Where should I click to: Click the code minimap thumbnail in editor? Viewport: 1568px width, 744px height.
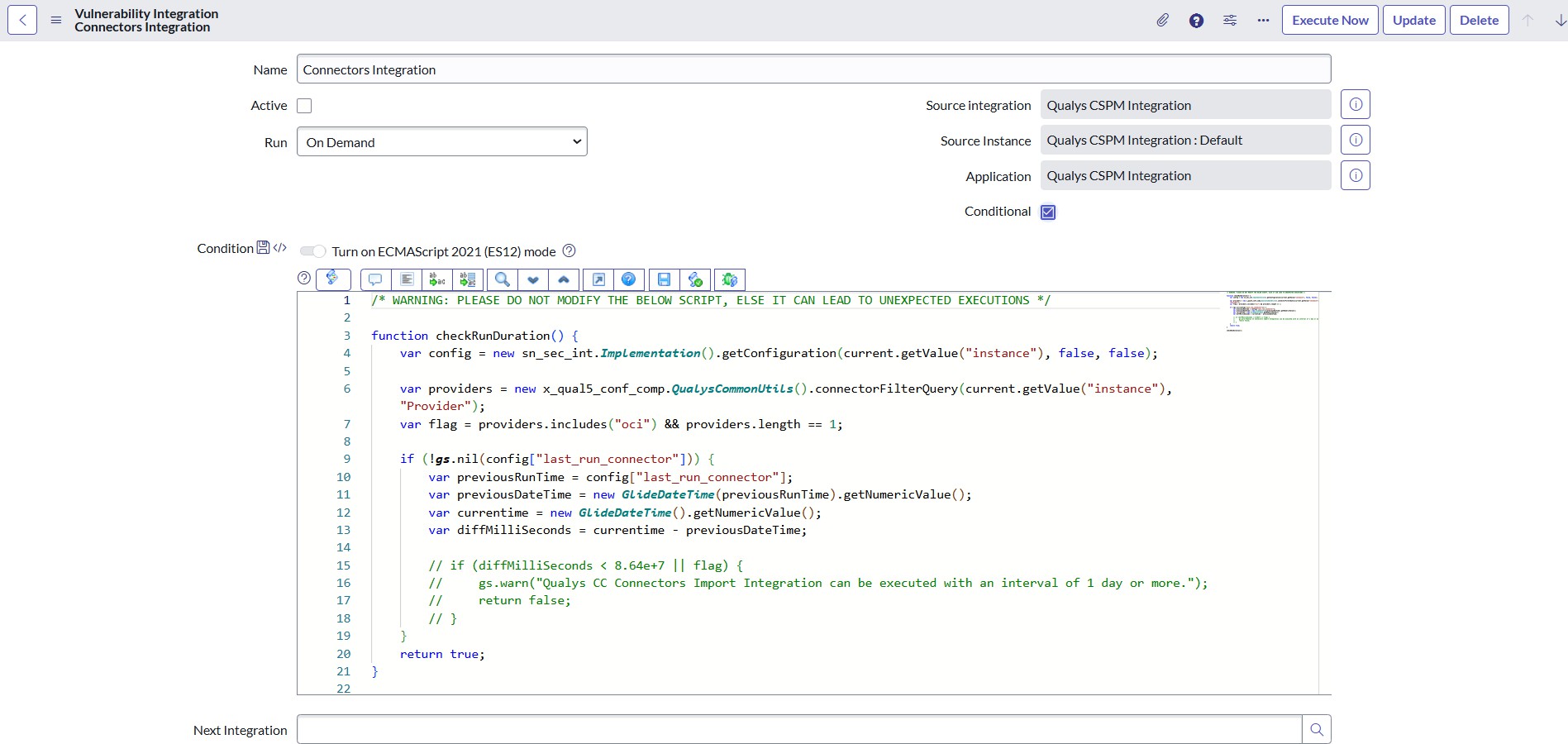(1272, 312)
